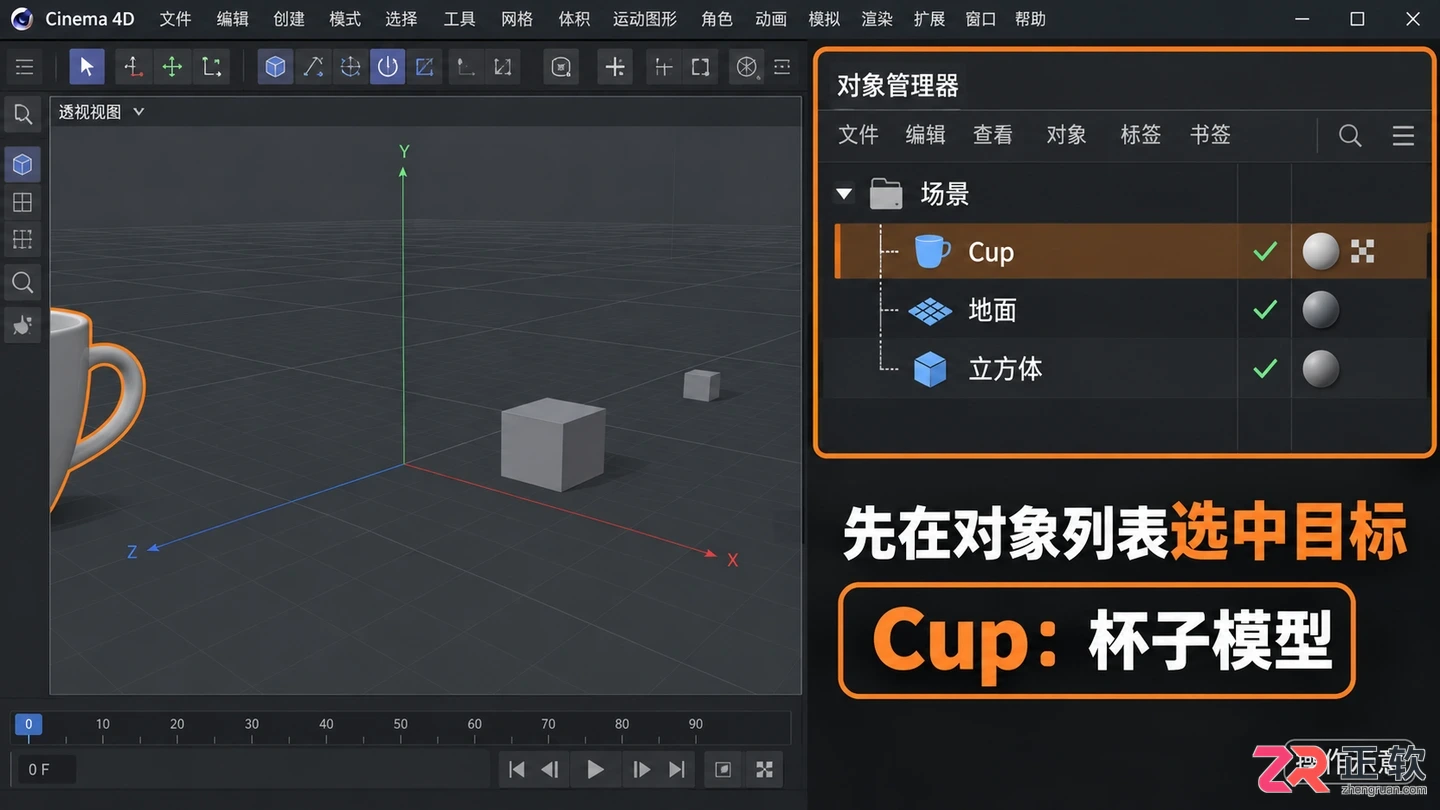Open 编辑 in the Object Manager
The height and width of the screenshot is (810, 1440).
click(x=925, y=135)
